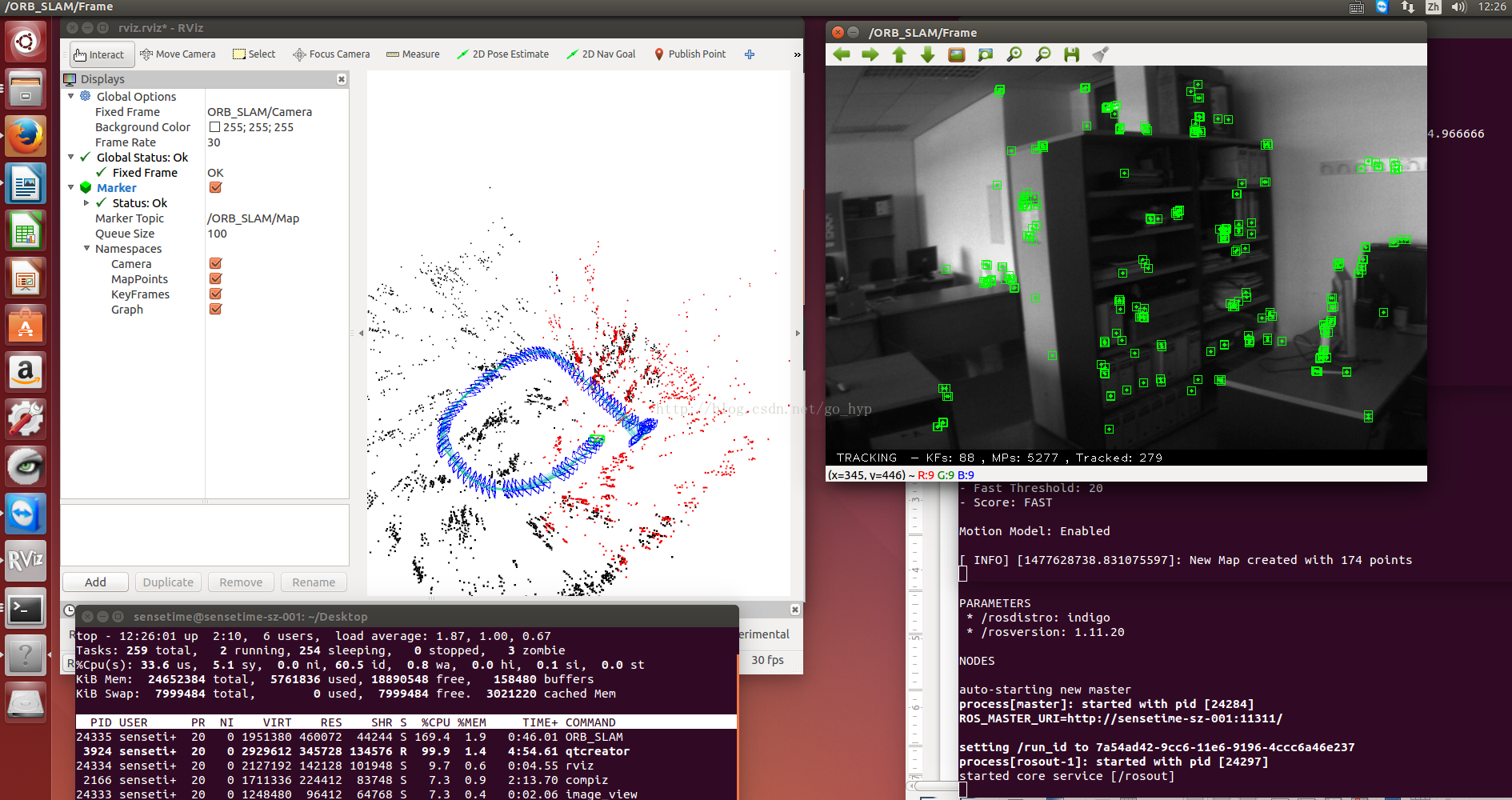Click the Background Color white swatch
Image resolution: width=1512 pixels, height=800 pixels.
click(214, 127)
